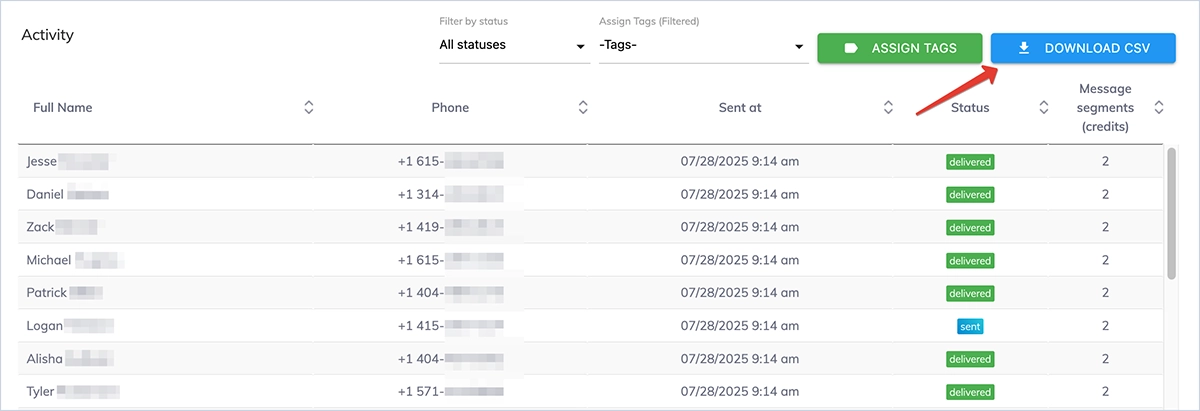Sort table by Status column arrows
1200x411 pixels.
point(1043,108)
